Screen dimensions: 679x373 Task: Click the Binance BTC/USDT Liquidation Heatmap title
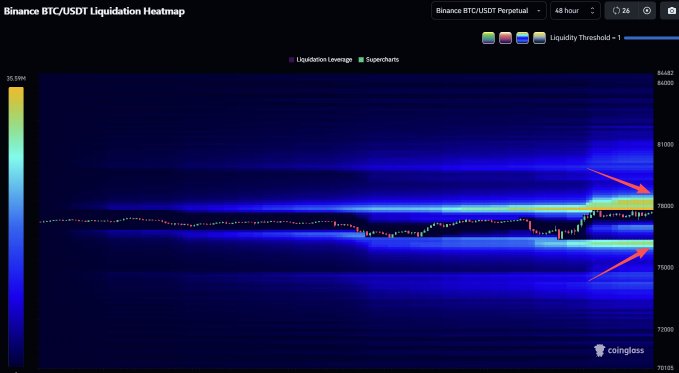pos(94,11)
